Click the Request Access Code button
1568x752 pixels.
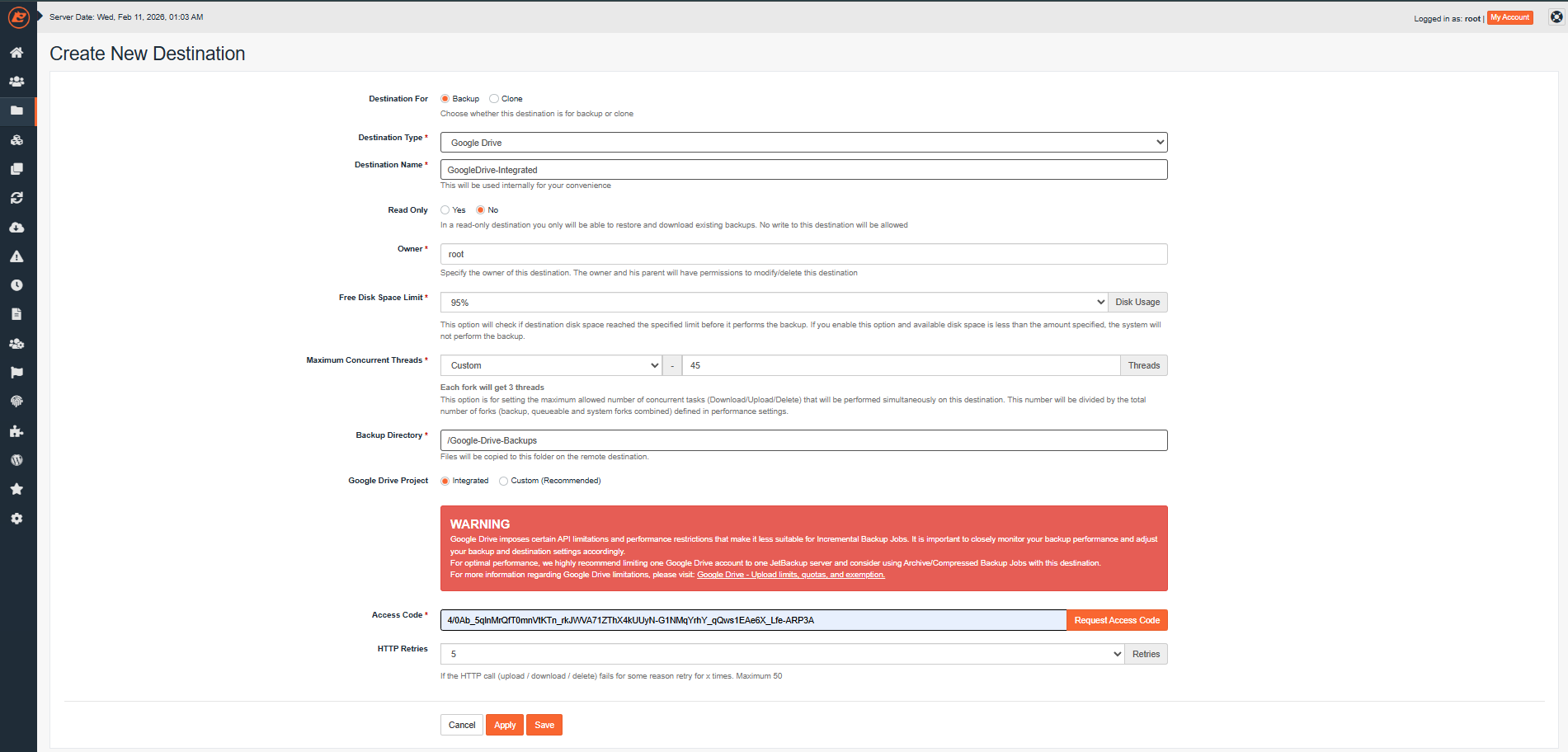(1116, 620)
